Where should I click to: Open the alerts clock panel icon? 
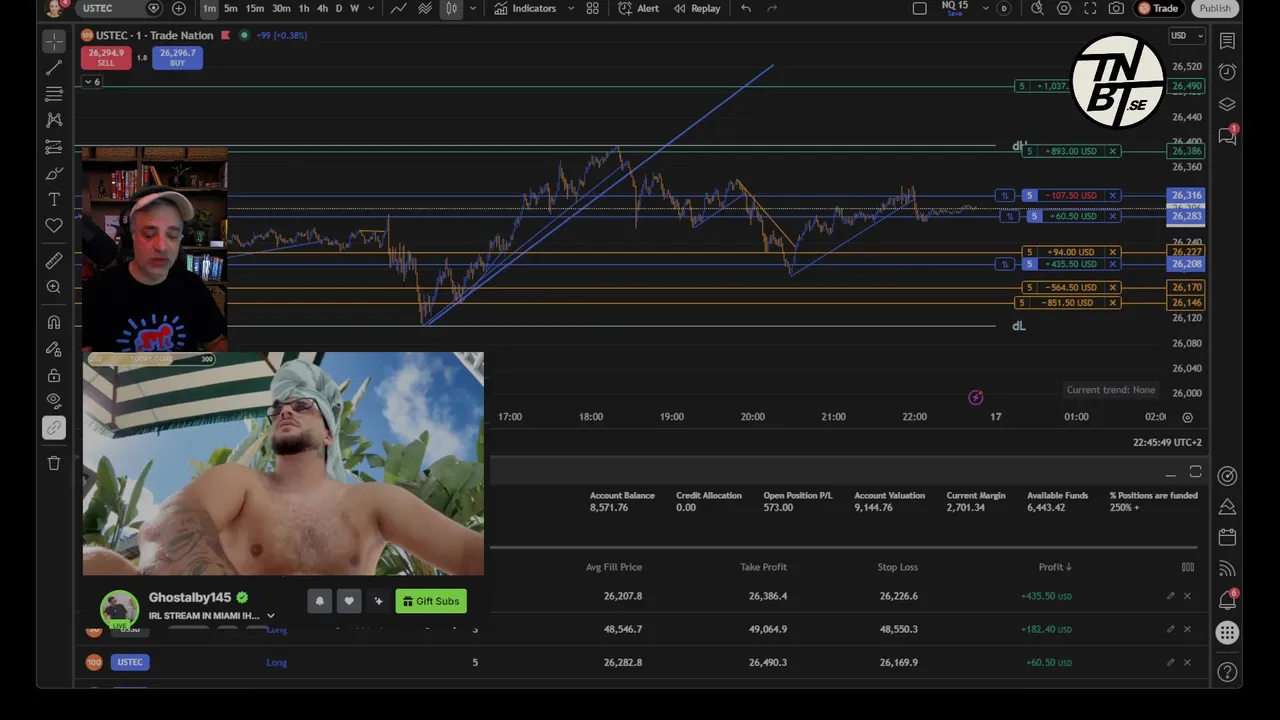coord(1227,72)
